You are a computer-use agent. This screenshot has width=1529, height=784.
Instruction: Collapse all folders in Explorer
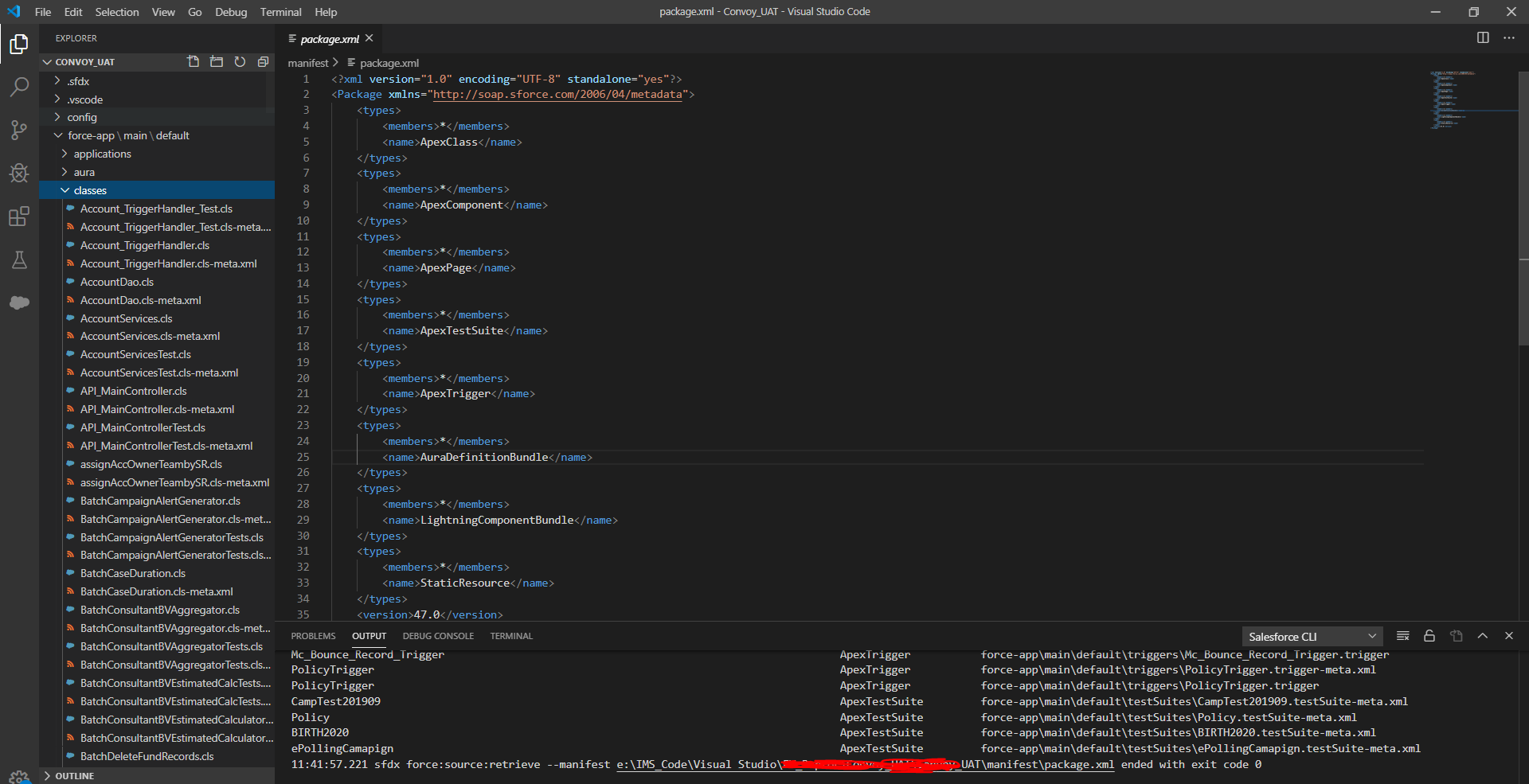[264, 61]
